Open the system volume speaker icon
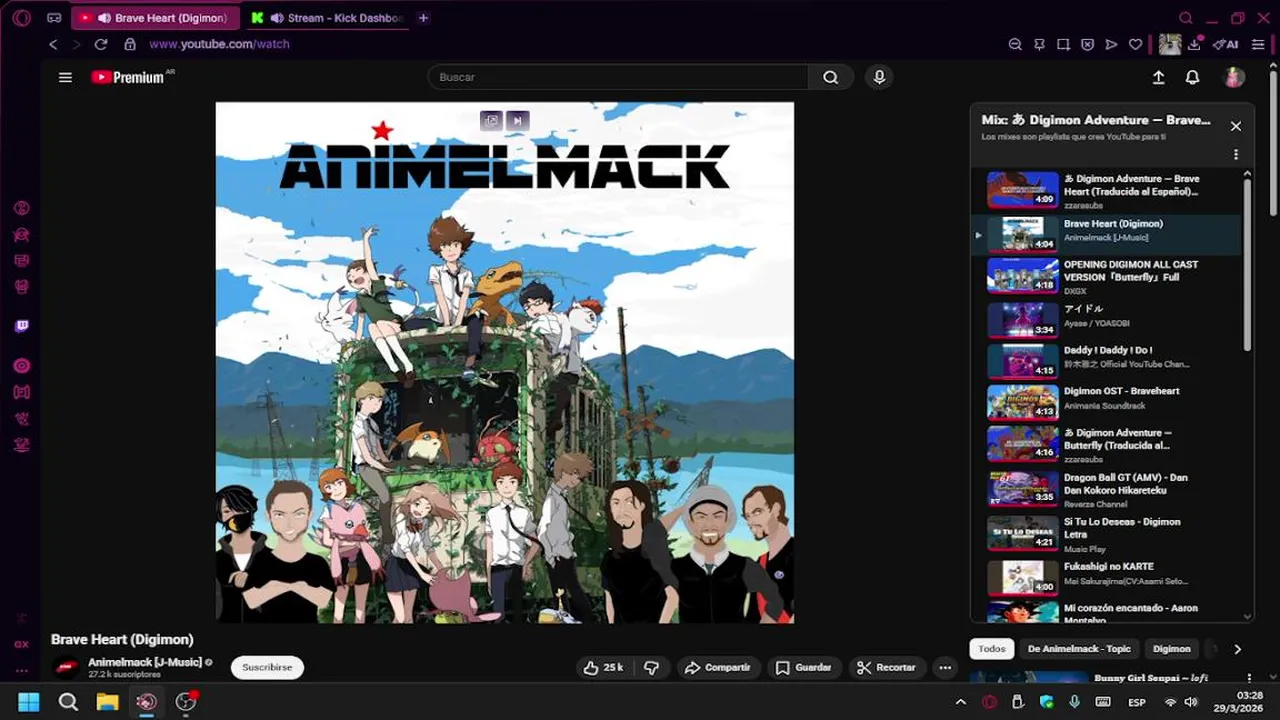 pyautogui.click(x=1191, y=702)
